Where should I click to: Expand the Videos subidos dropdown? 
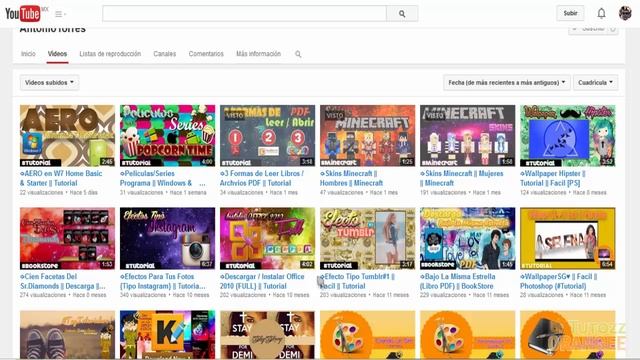(49, 82)
